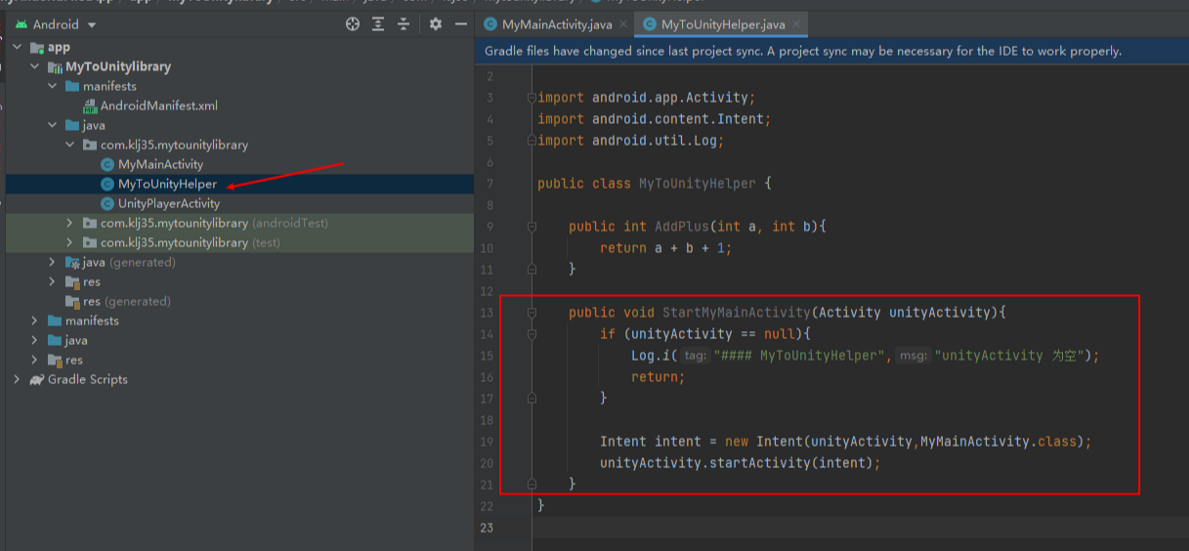
Task: Click StartMyMainActivity method name in code
Action: (737, 312)
